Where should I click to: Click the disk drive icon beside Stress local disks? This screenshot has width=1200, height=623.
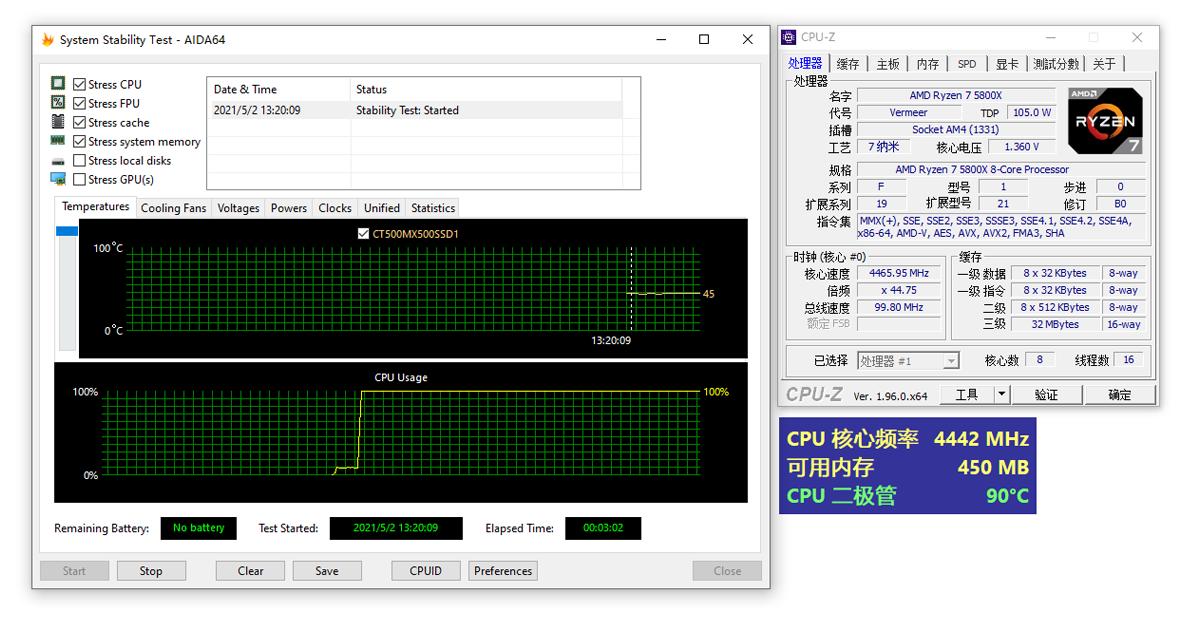[60, 160]
